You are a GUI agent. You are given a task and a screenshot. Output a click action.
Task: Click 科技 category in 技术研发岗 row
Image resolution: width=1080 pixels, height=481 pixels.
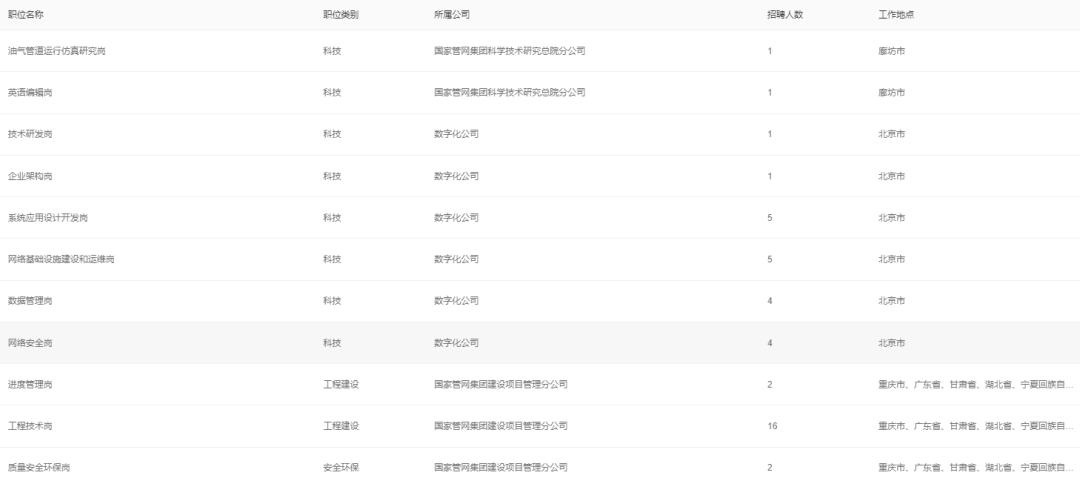coord(332,134)
